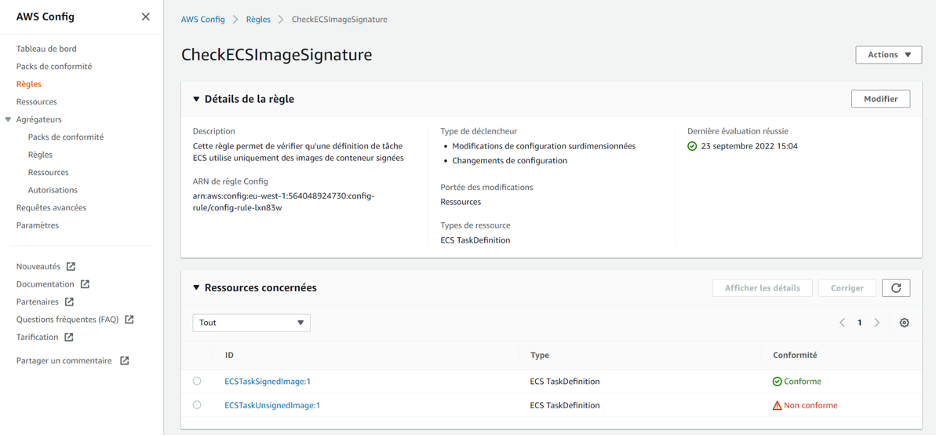936x436 pixels.
Task: Click the ARN de règle Config value
Action: pos(284,202)
